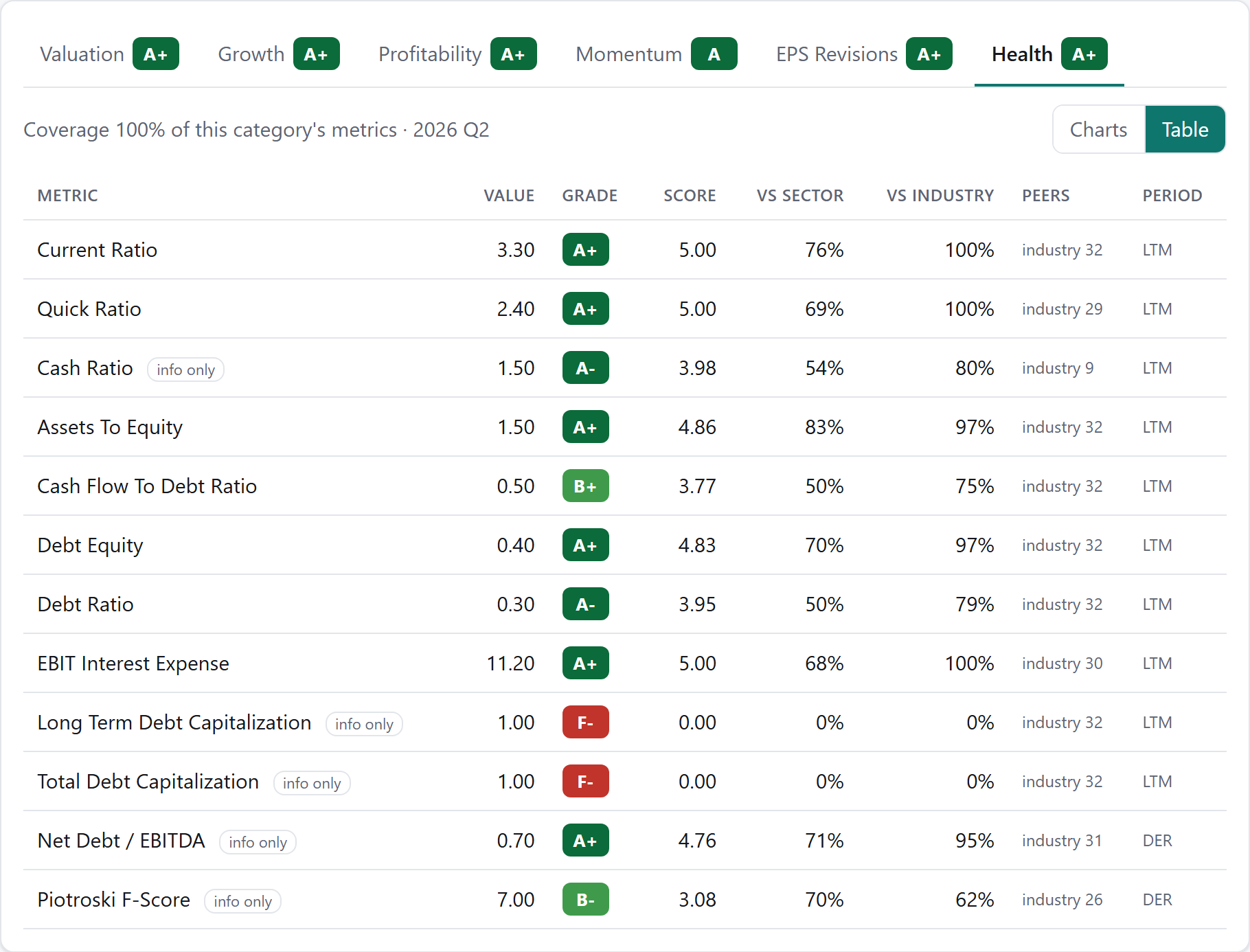The width and height of the screenshot is (1250, 952).
Task: Click the F- badge for Total Debt Capitalization
Action: (585, 782)
